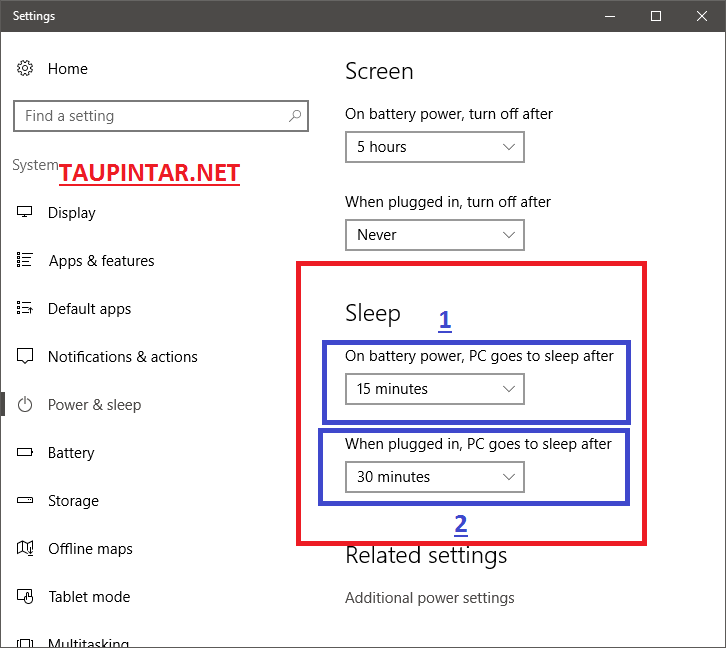This screenshot has width=726, height=648.
Task: Open the Battery settings section
Action: (71, 453)
